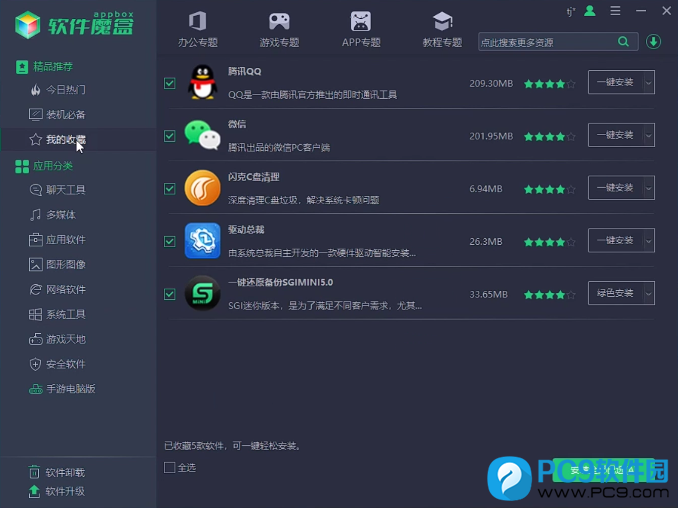678x508 pixels.
Task: Click the 今日热门 flame icon
Action: pyautogui.click(x=35, y=89)
